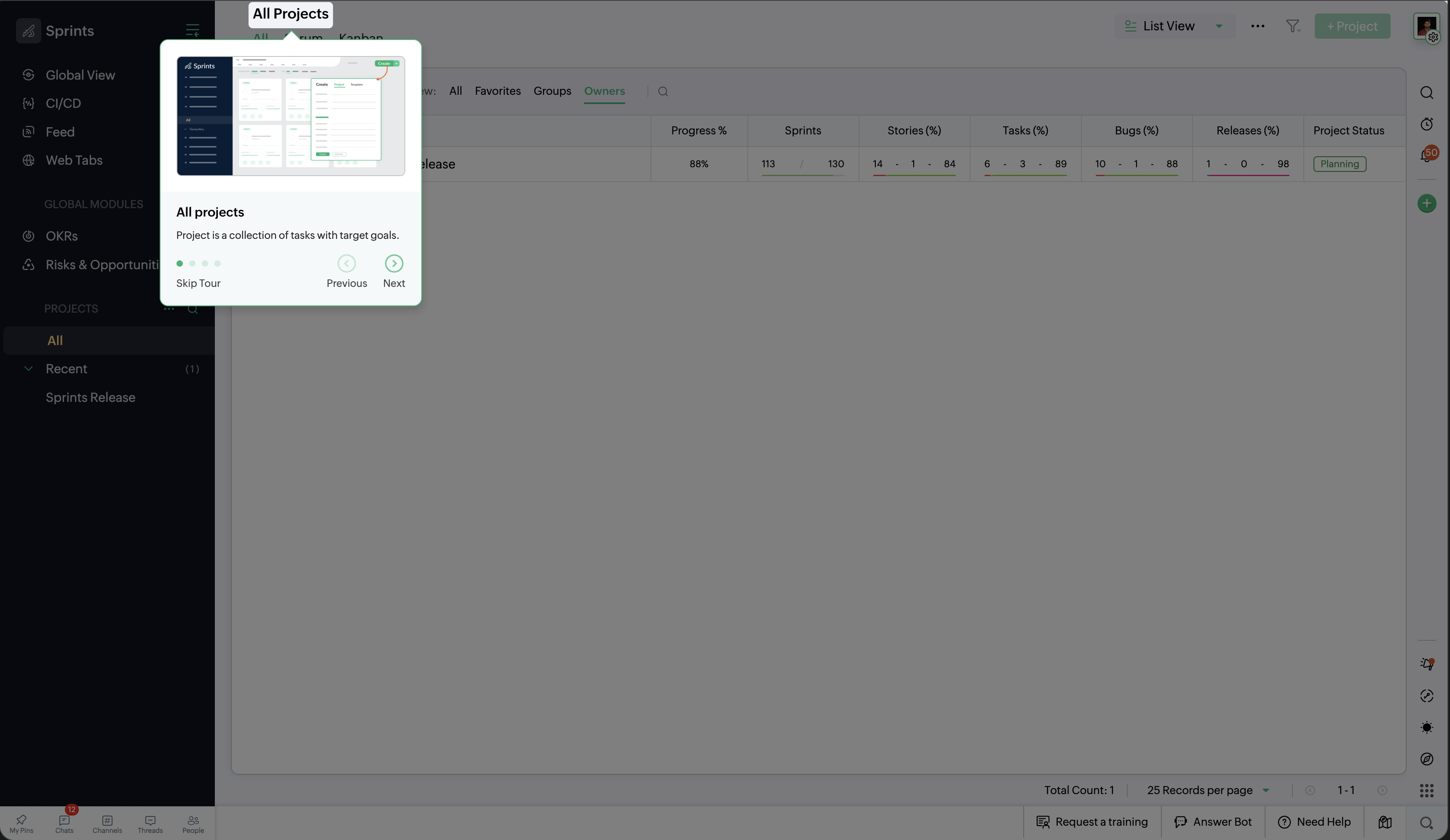The image size is (1450, 840).
Task: Open the filter panel
Action: (1292, 26)
